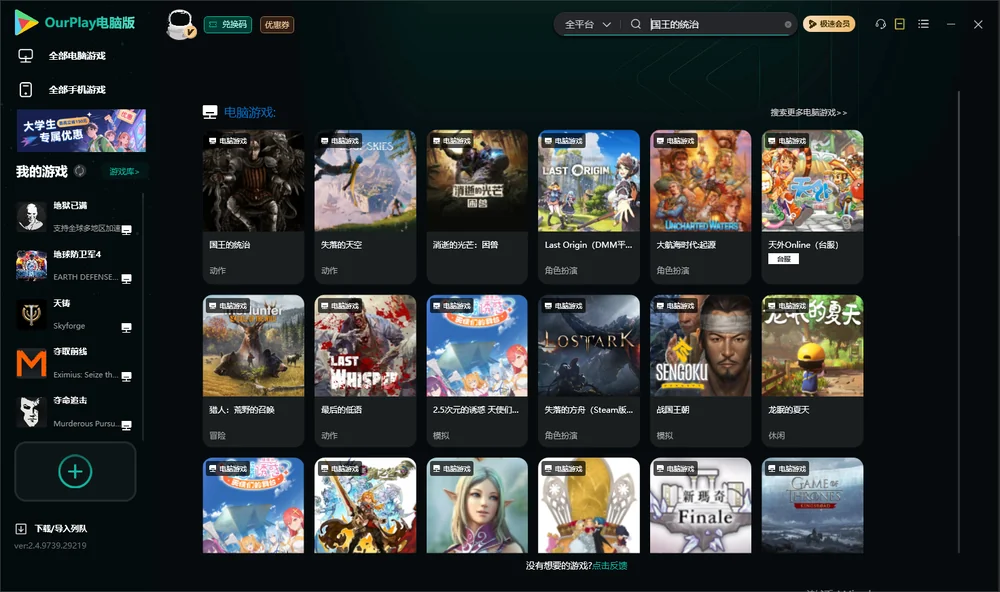The width and height of the screenshot is (1000, 592).
Task: Open 天铸 Skyforge in my games list
Action: (x=75, y=314)
